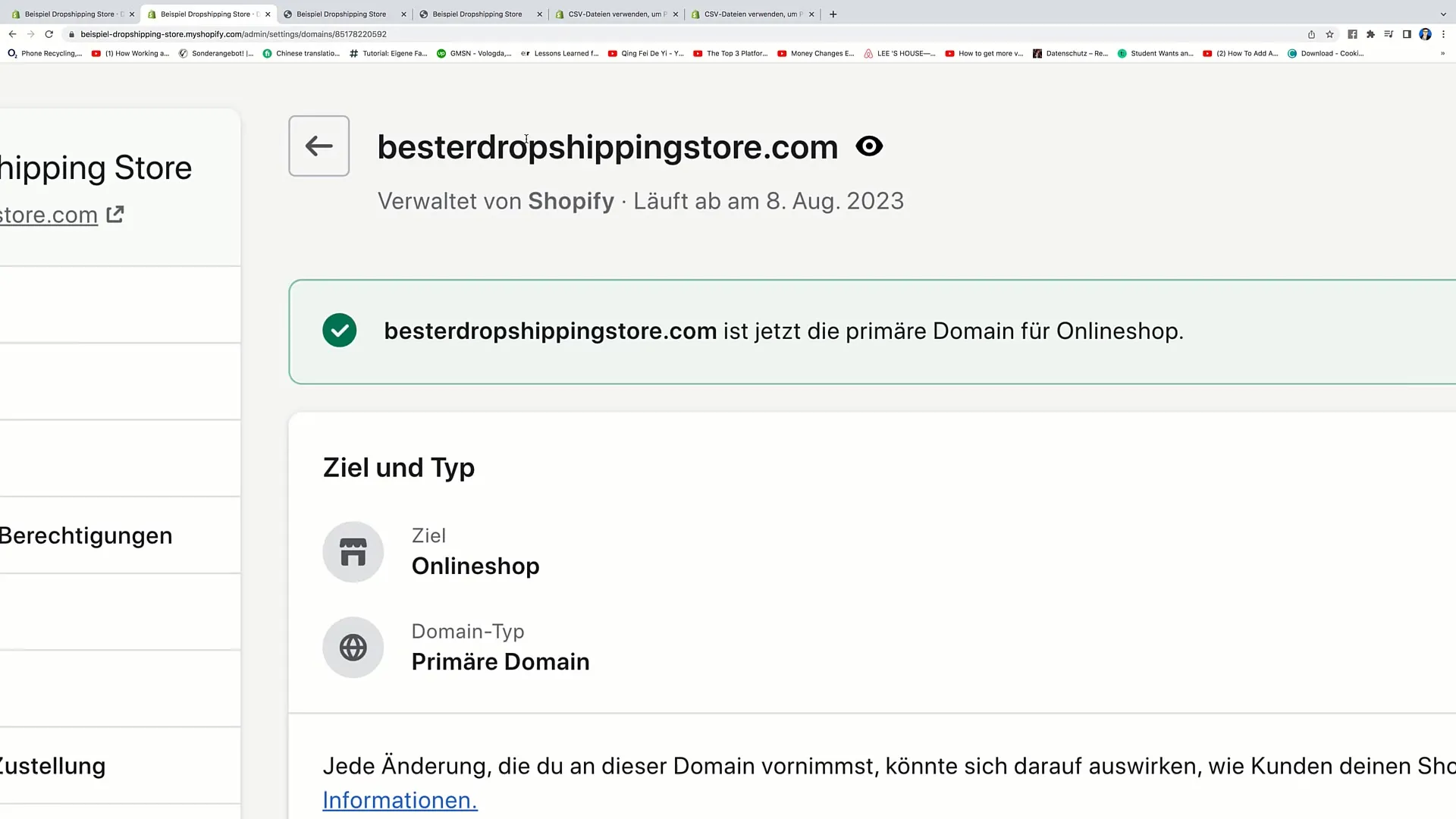Open the GMSN - Vologda bookmark
Viewport: 1456px width, 819px height.
(x=474, y=54)
